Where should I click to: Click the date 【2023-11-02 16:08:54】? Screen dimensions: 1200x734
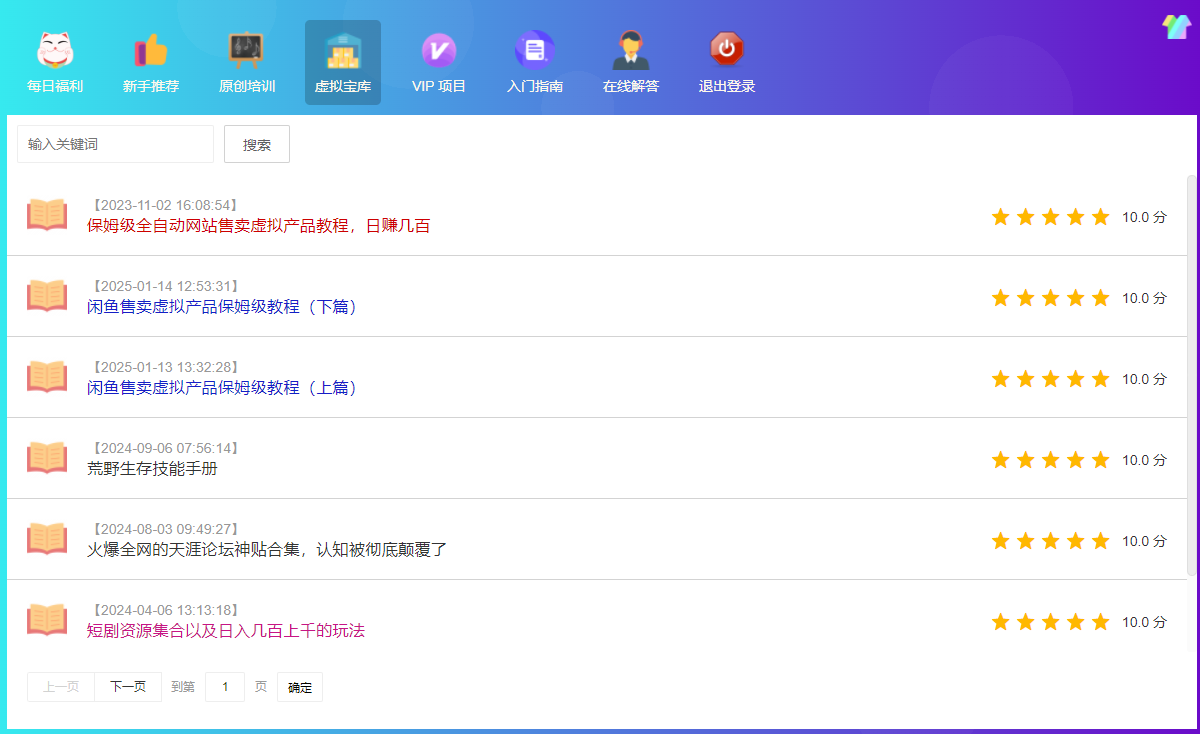[164, 205]
